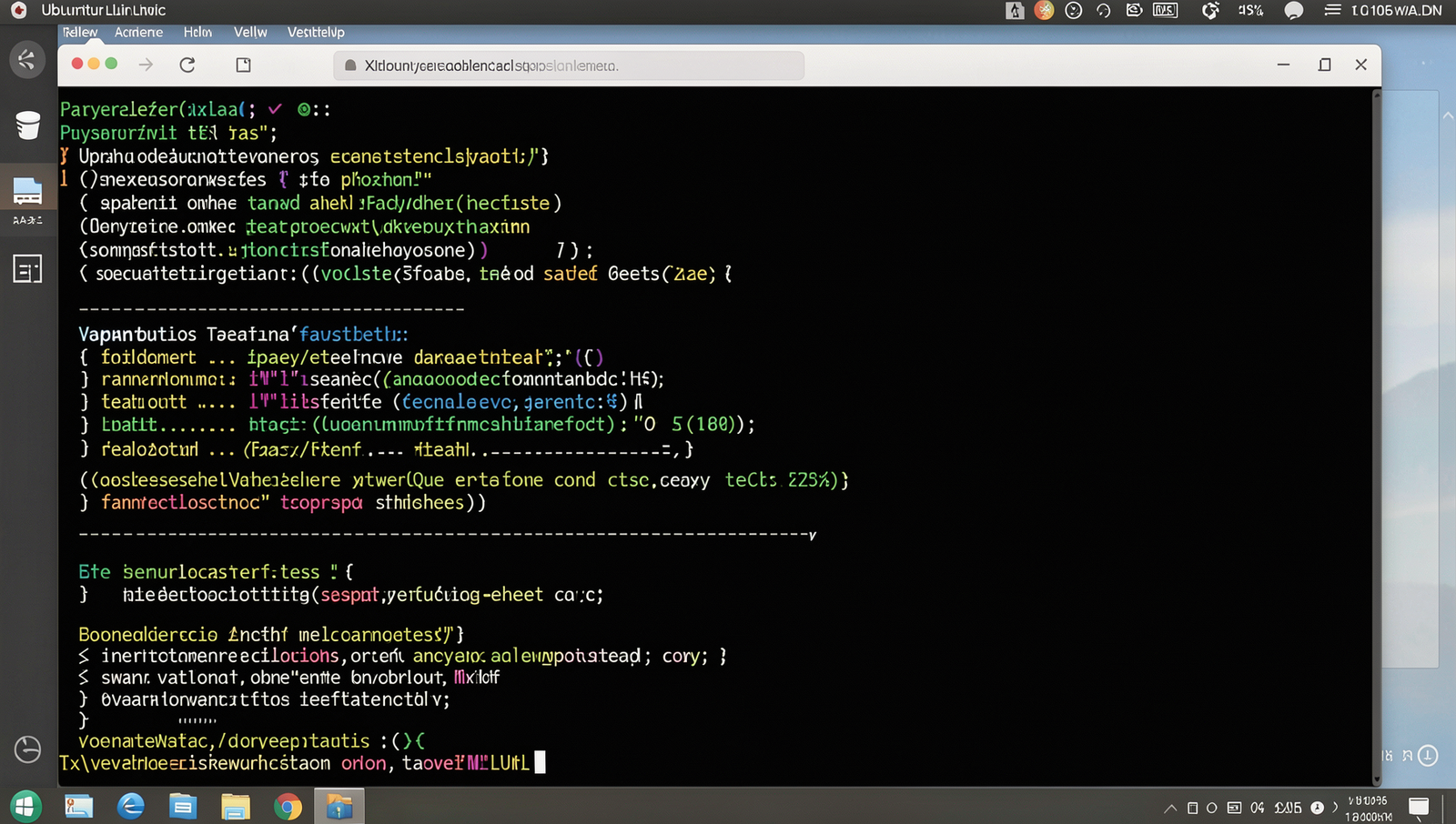Click the lock icon in address bar

coord(350,65)
